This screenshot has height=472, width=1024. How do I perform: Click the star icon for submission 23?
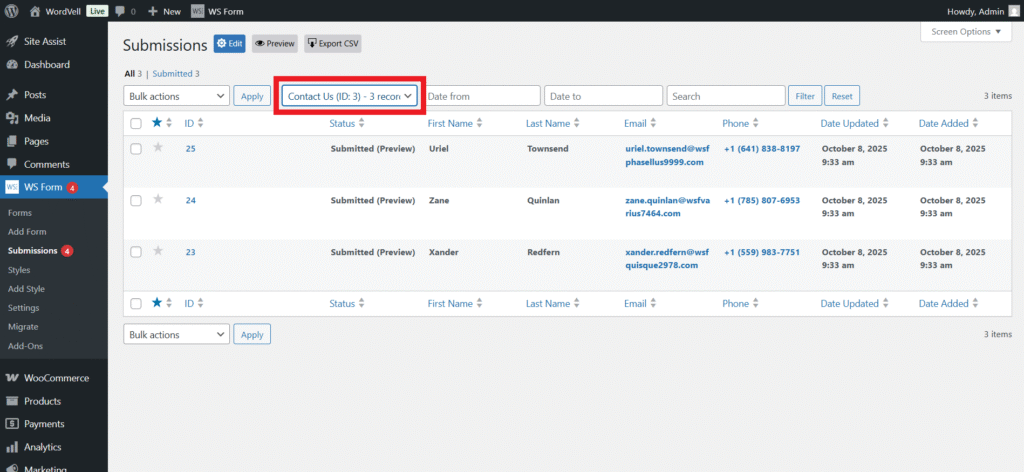click(x=157, y=252)
